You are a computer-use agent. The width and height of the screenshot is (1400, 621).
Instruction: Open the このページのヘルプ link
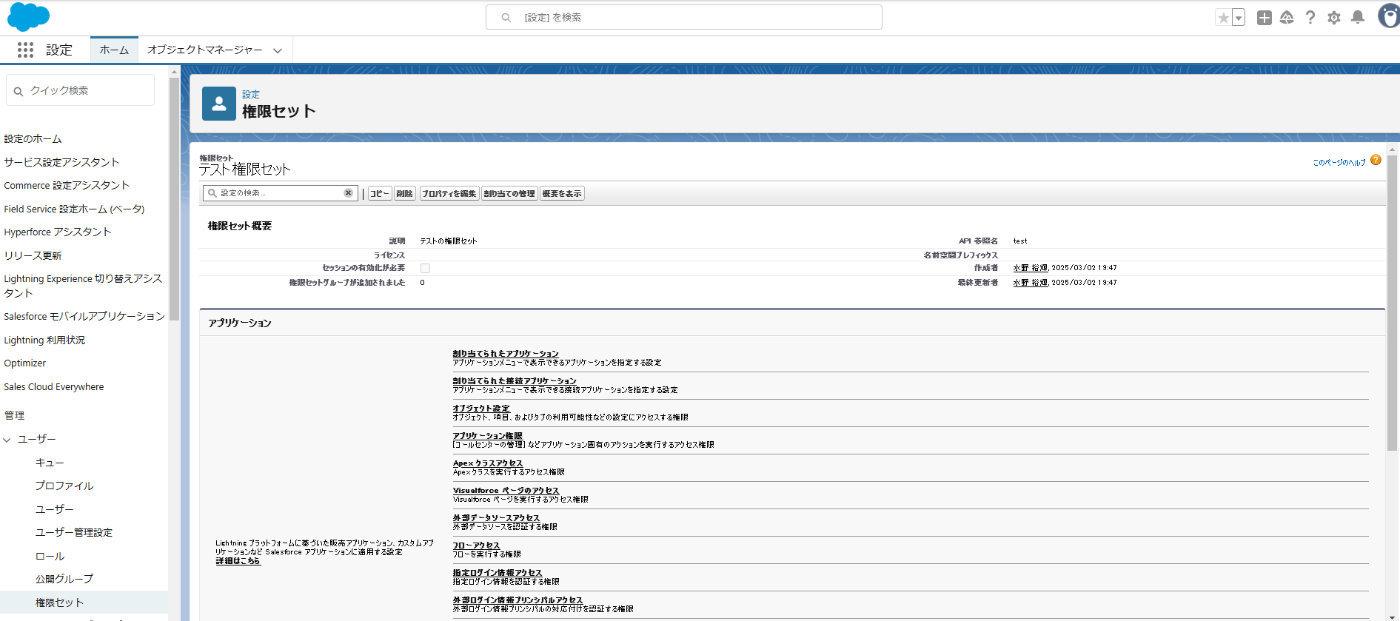pos(1339,162)
